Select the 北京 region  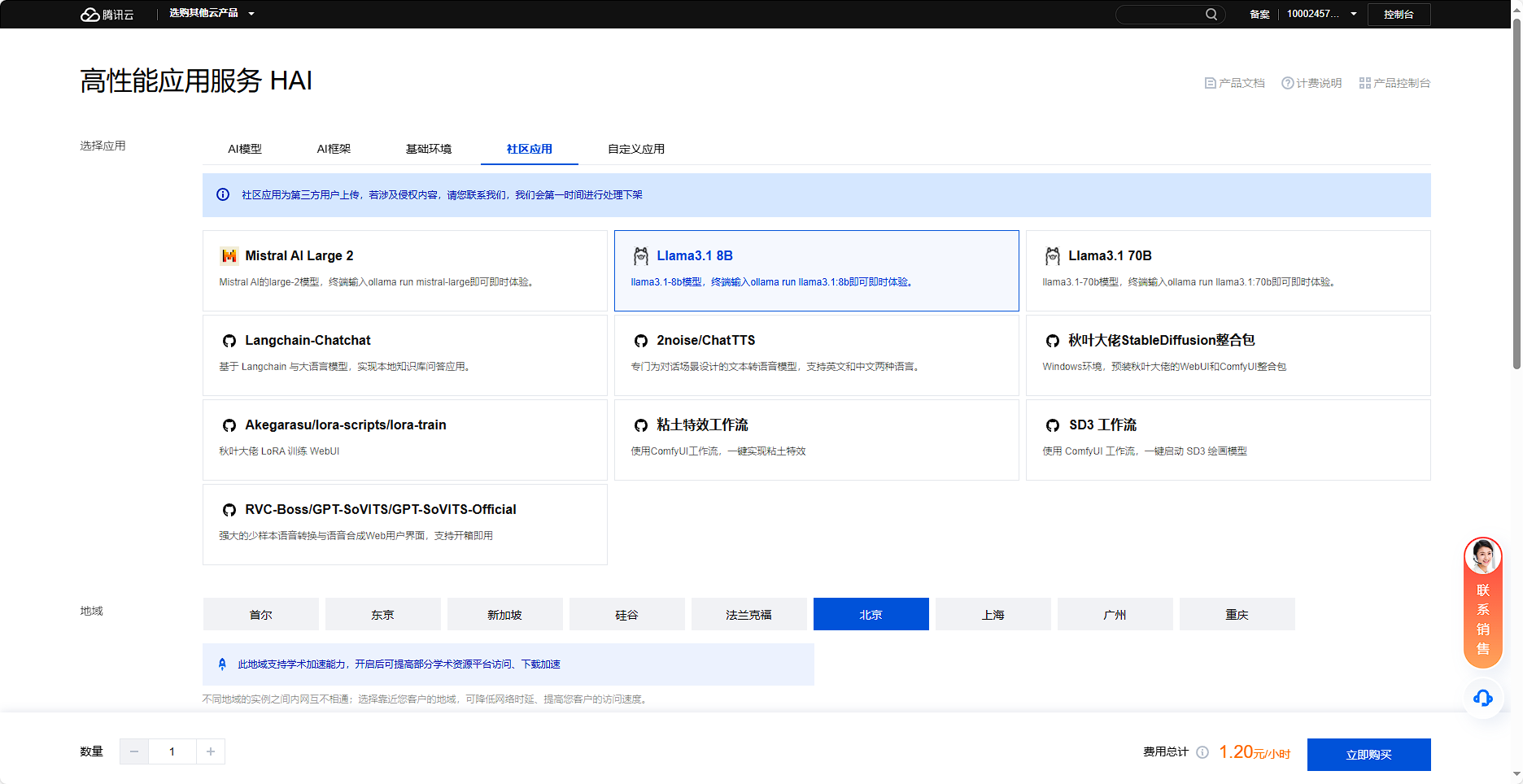871,614
